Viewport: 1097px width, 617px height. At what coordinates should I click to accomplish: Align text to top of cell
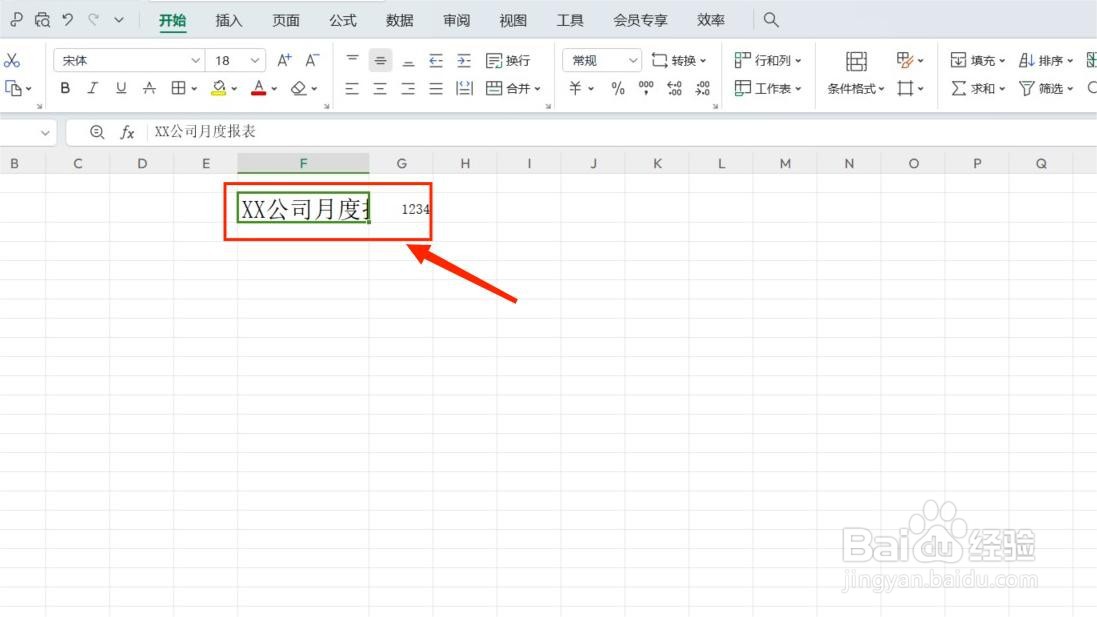coord(353,60)
